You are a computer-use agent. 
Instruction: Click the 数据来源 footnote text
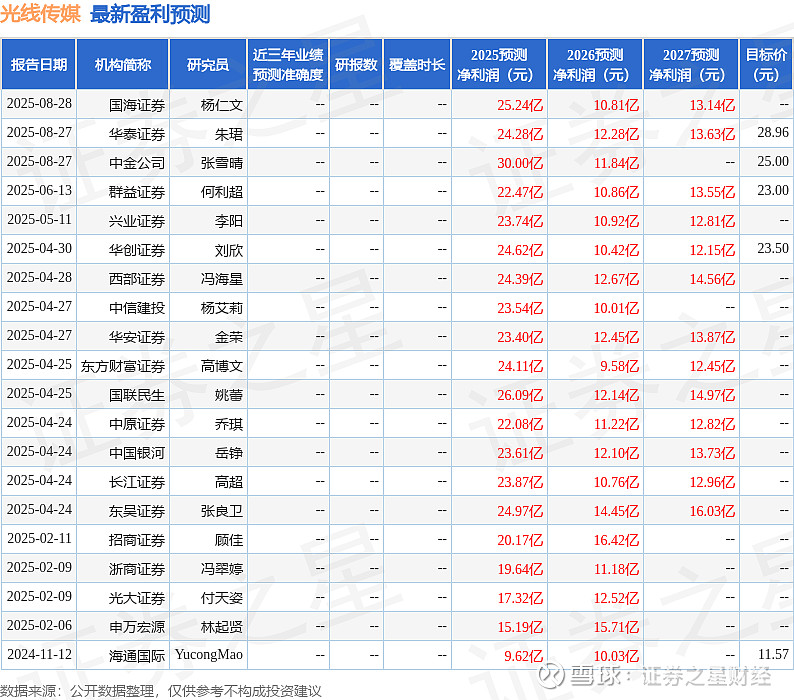pyautogui.click(x=161, y=691)
